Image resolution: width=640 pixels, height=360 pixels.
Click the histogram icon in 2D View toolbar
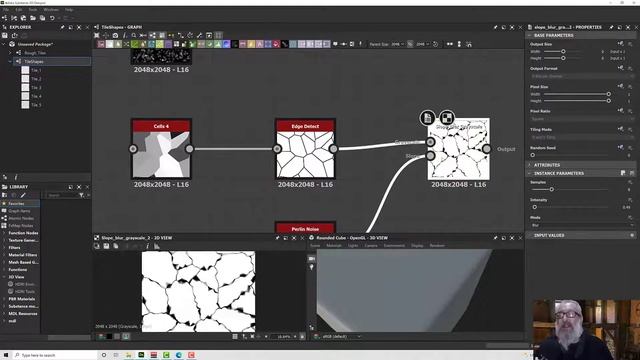coord(157,246)
